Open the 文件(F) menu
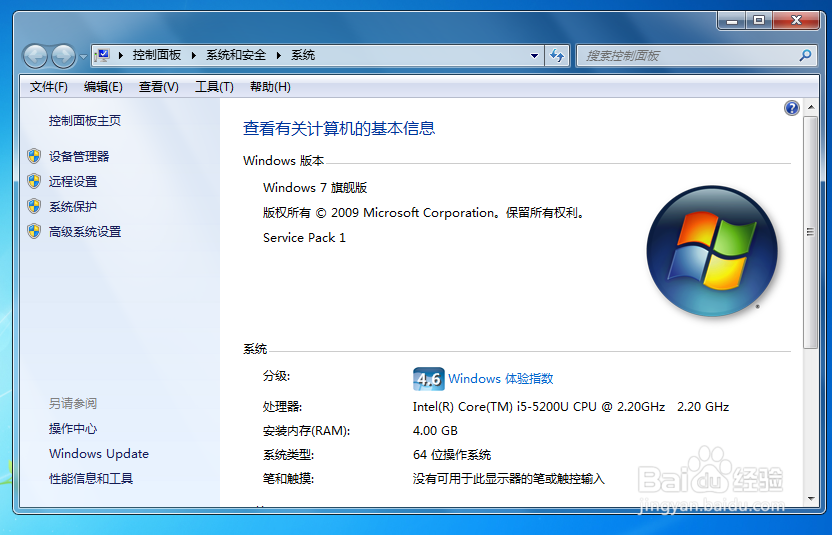The image size is (832, 535). [x=48, y=87]
